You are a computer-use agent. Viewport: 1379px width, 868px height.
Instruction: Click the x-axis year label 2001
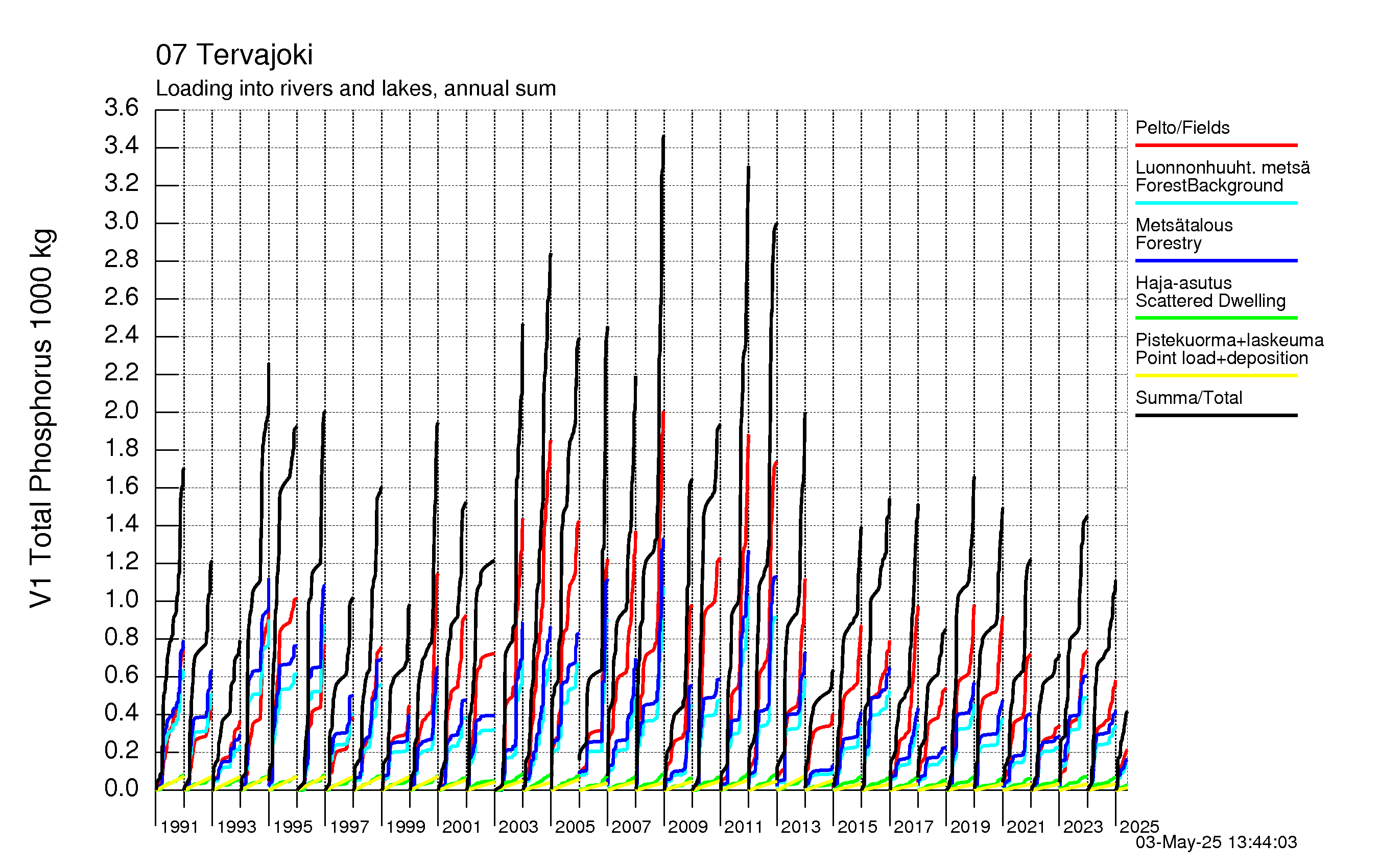tap(462, 827)
